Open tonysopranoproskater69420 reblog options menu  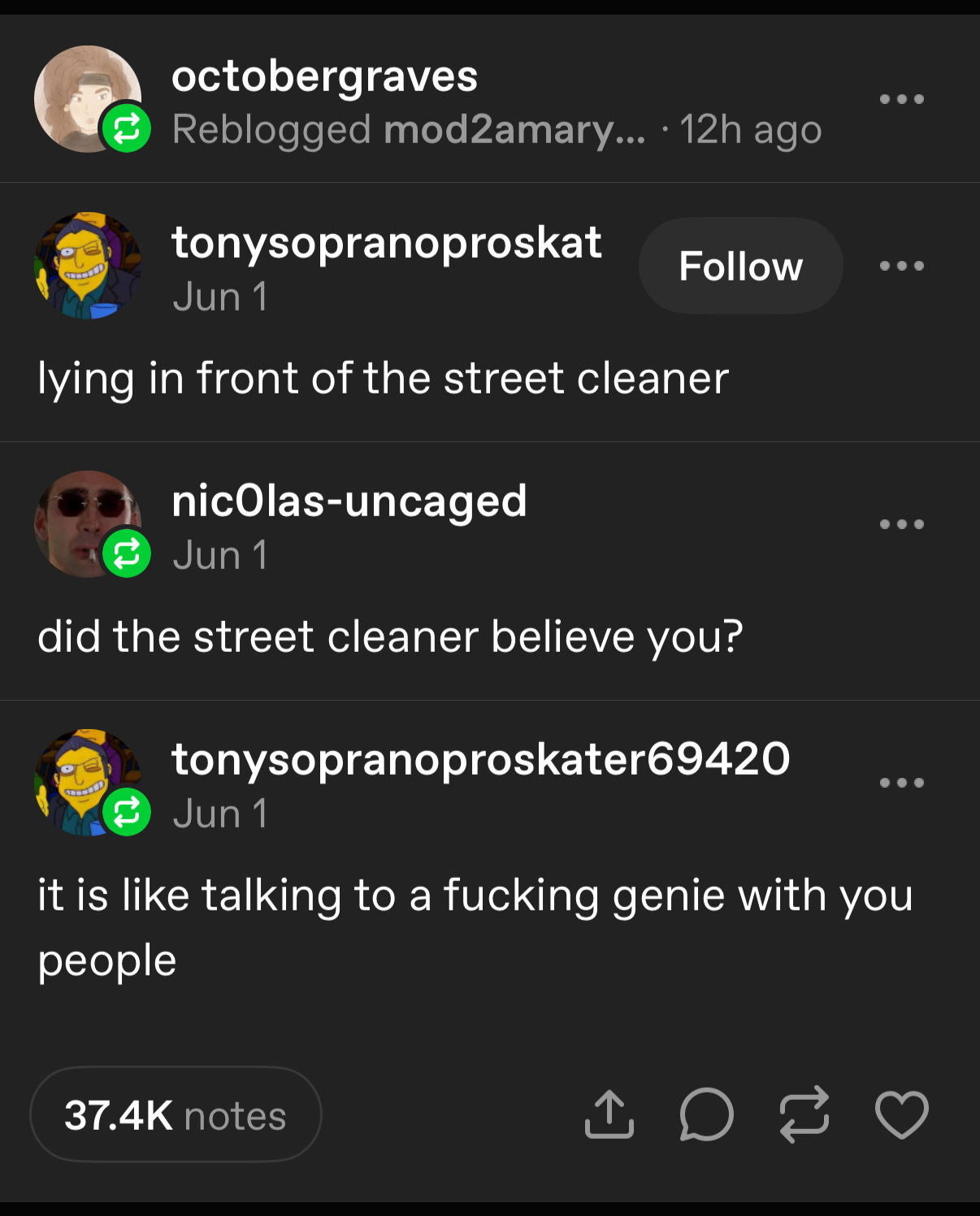[901, 783]
